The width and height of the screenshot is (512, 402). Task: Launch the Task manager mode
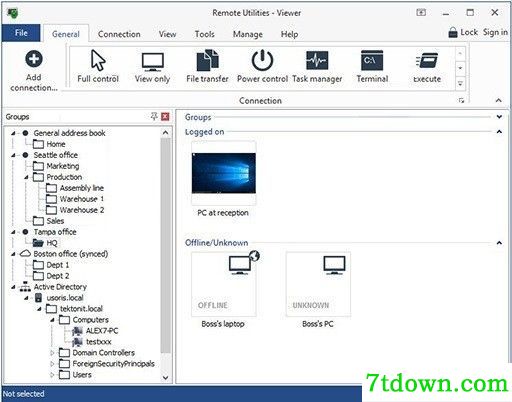coord(317,60)
